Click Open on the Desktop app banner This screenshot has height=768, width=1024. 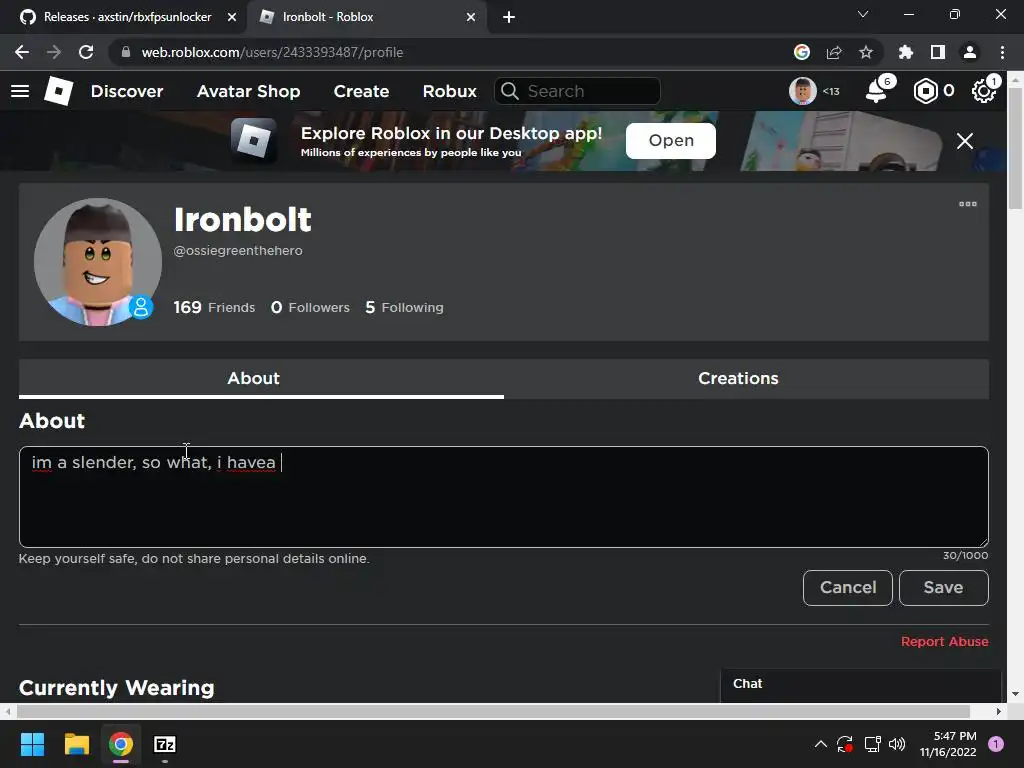pos(671,141)
